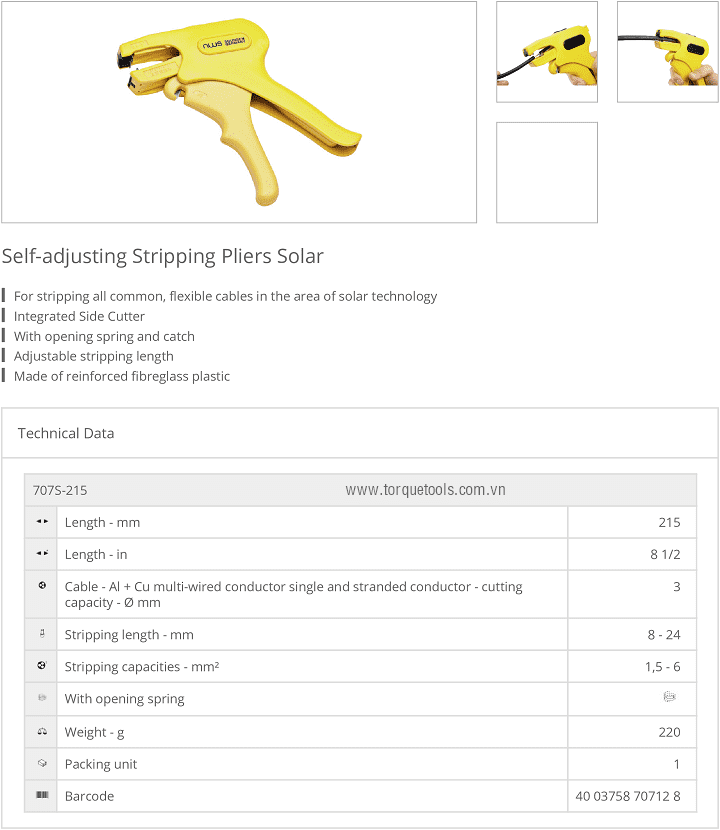Image resolution: width=720 pixels, height=830 pixels.
Task: Click the Length in inches row icon
Action: coord(42,554)
